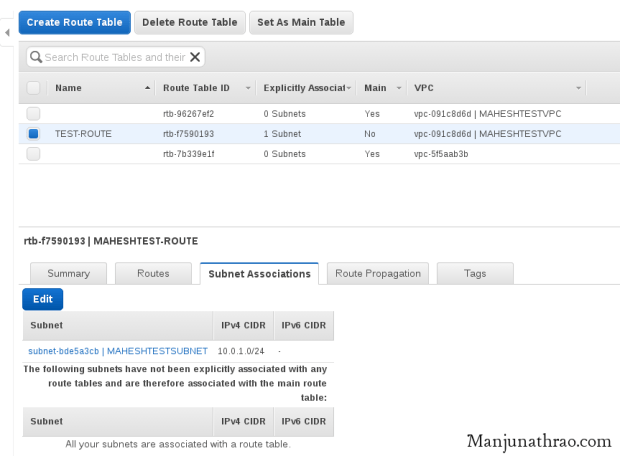Select checkbox for rtb-96267ef2 row

tap(34, 114)
